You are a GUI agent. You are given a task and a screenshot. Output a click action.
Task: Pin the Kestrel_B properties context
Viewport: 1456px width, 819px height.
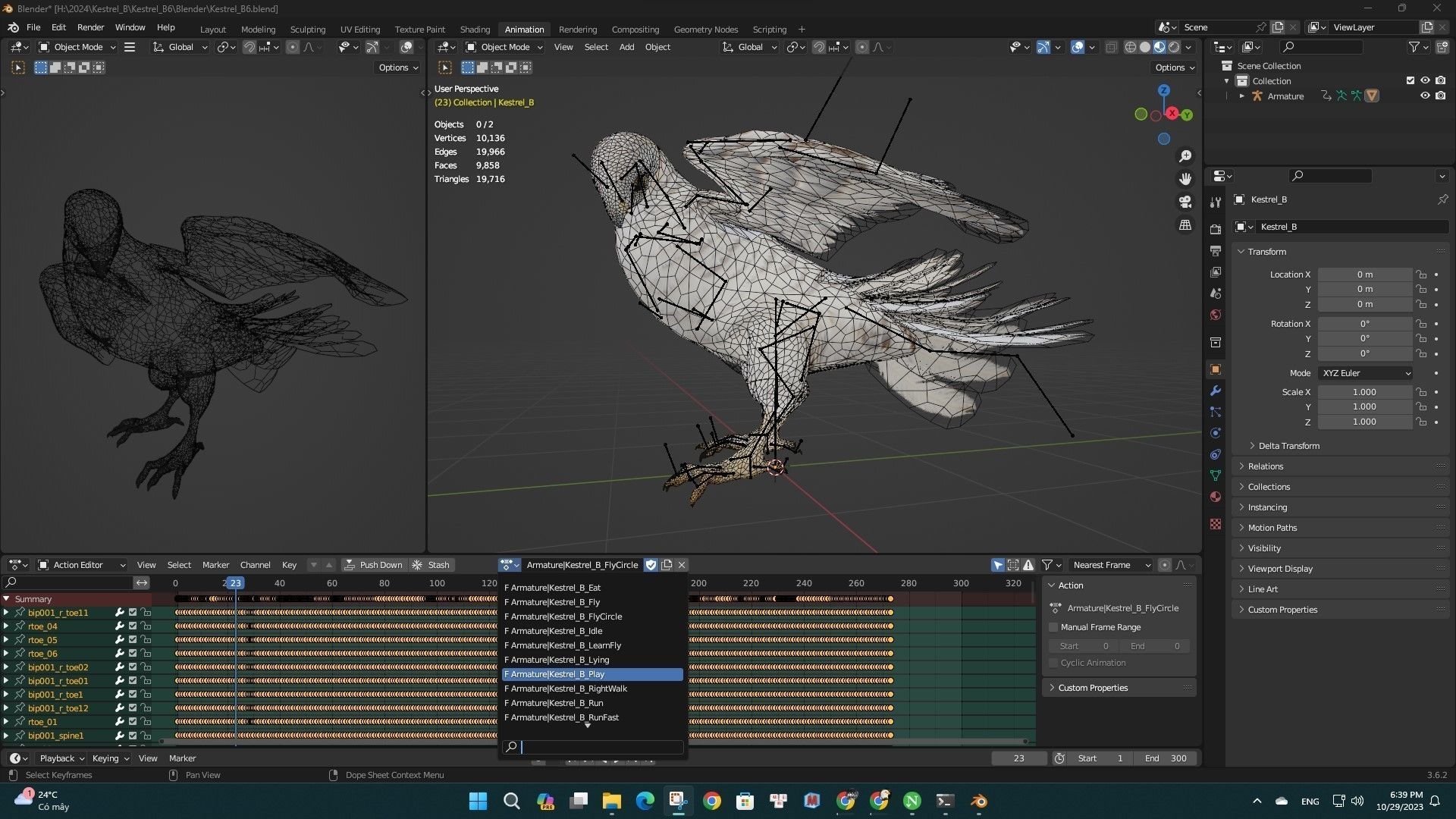[x=1442, y=199]
